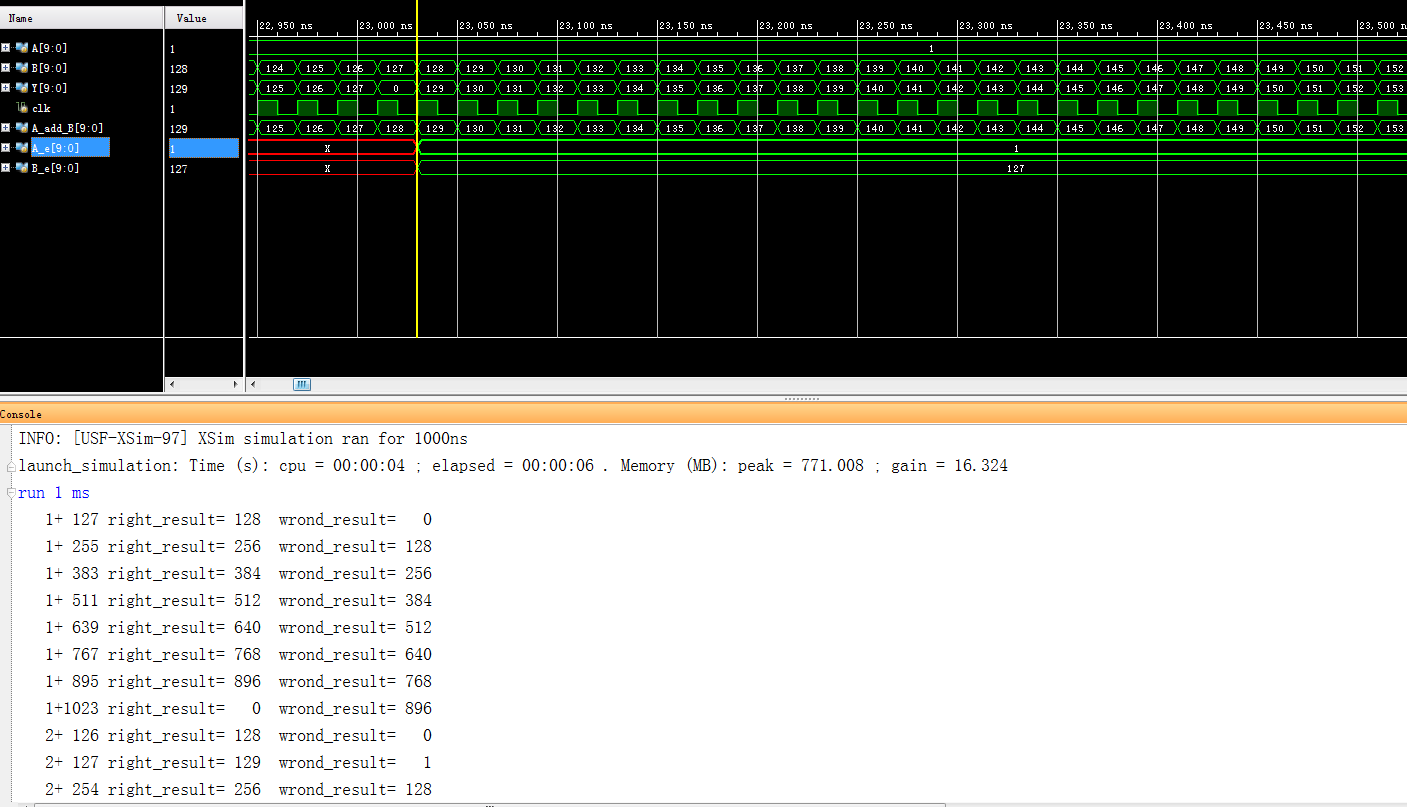The image size is (1407, 807).
Task: Select the A_add_B[9:0] signal name
Action: 67,128
